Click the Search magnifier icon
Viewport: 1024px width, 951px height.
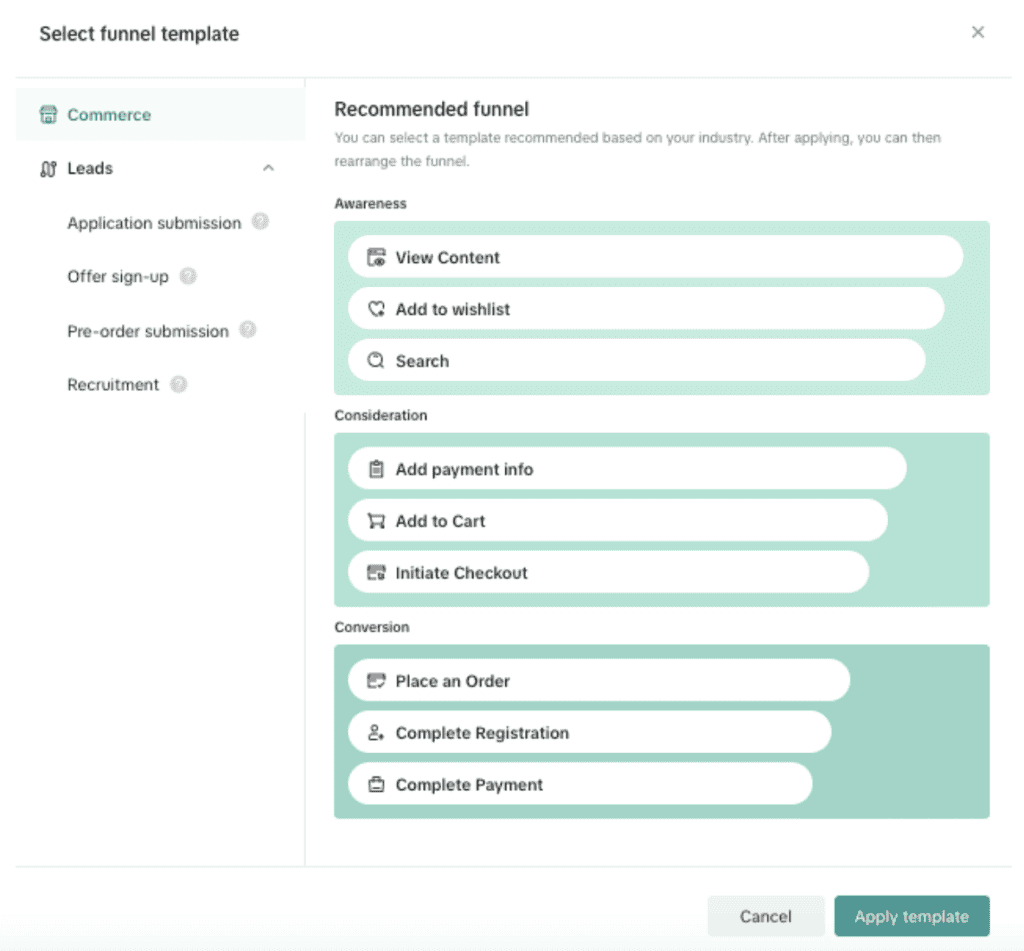pyautogui.click(x=376, y=361)
